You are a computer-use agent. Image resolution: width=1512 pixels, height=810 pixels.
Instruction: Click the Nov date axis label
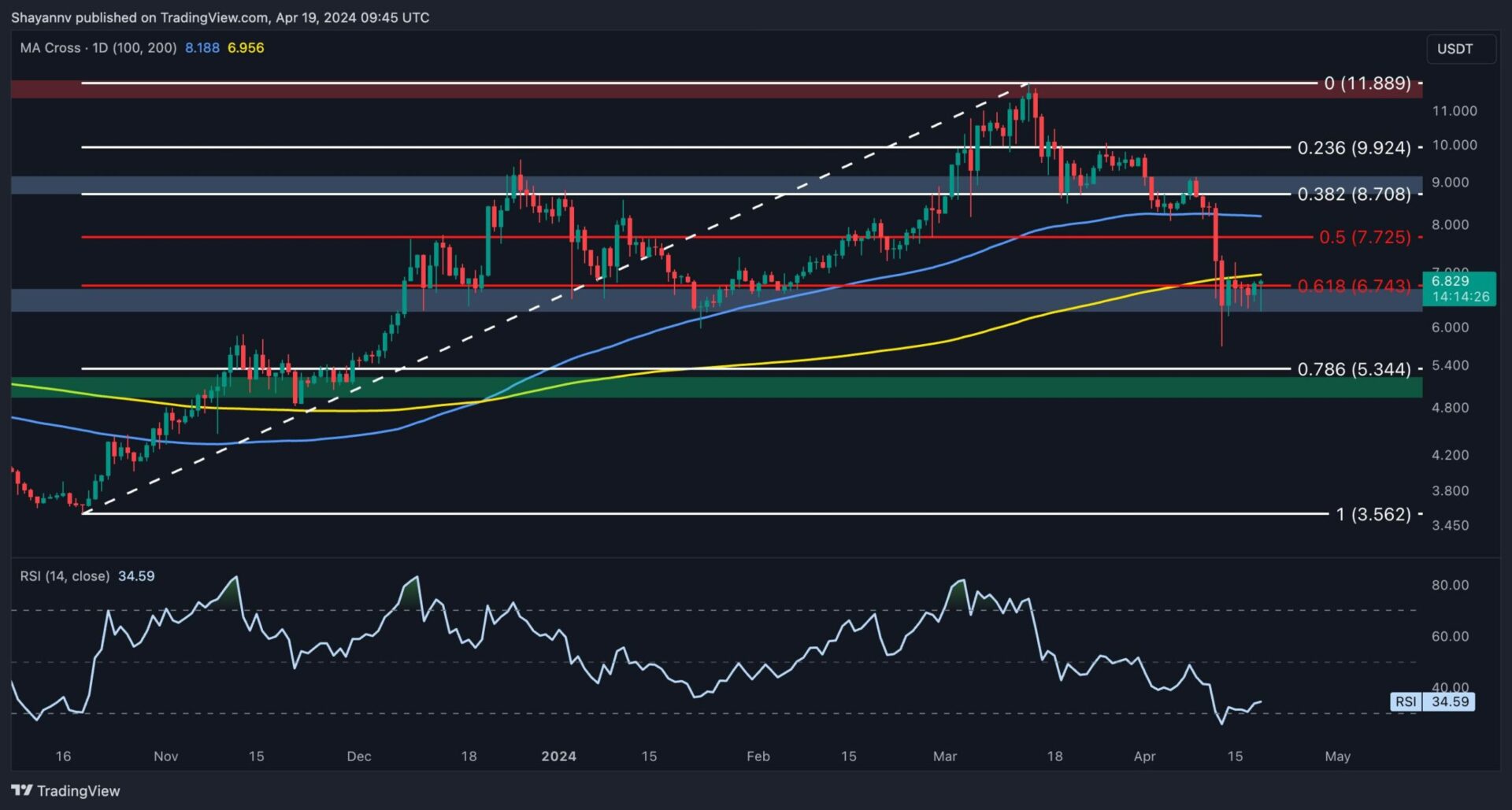tap(165, 756)
